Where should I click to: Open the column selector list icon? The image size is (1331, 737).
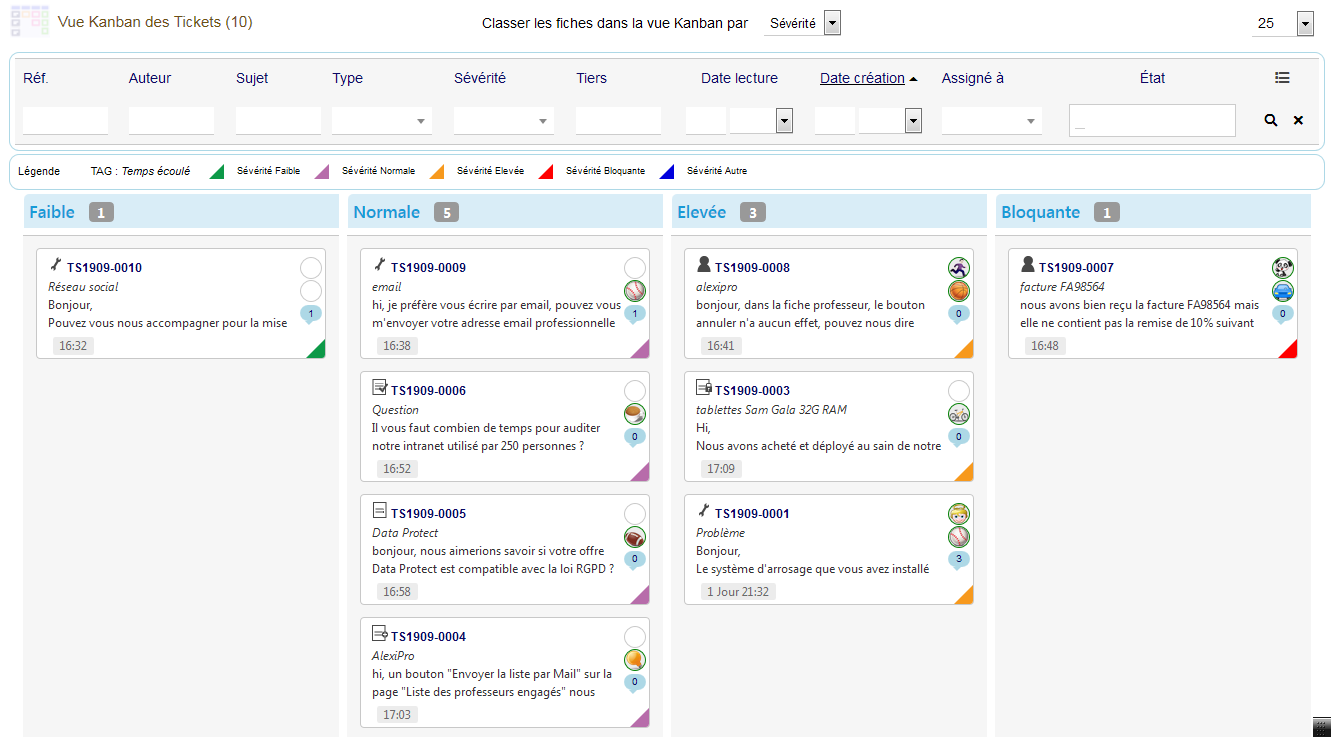[x=1282, y=78]
